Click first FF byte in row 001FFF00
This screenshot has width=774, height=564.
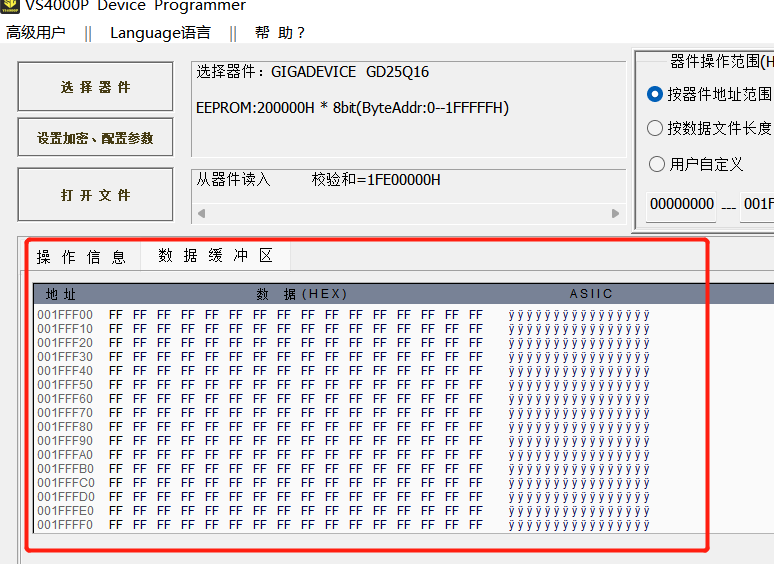pos(116,315)
